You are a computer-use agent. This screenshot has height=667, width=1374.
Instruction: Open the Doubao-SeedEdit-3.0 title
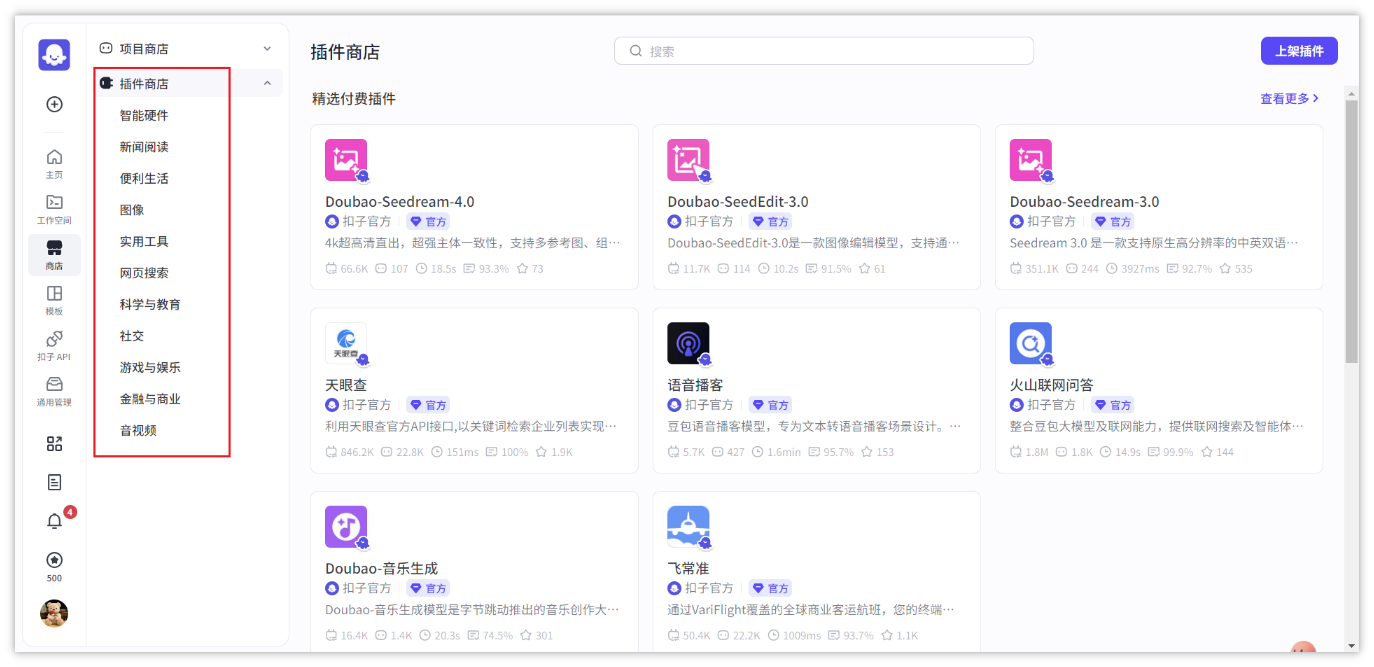(738, 201)
